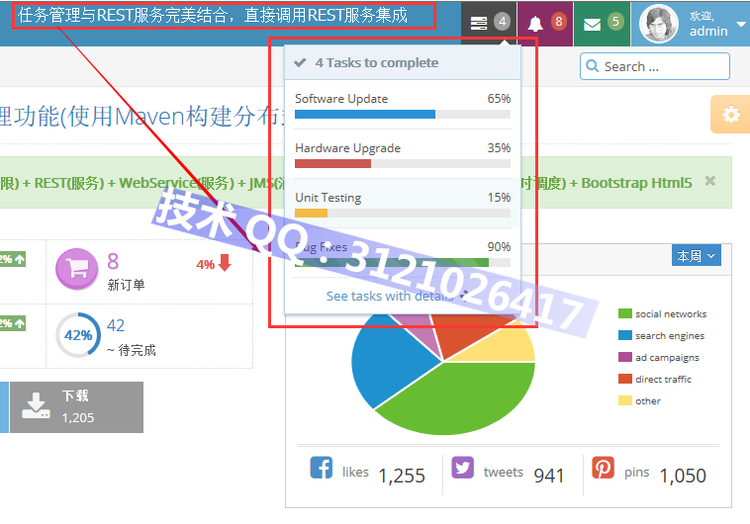Click the Hardware Upgrade red progress bar
Screen dimensions: 750x524
click(x=333, y=164)
